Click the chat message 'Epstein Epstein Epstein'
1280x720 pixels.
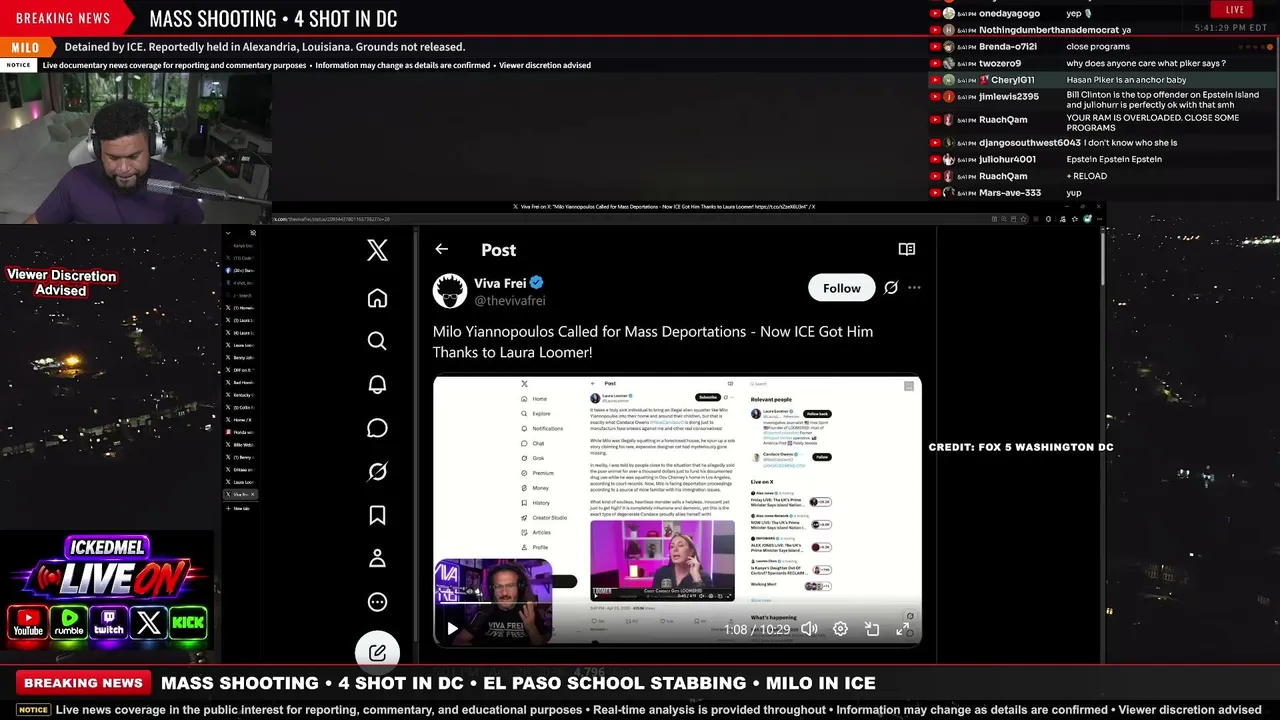(1114, 159)
